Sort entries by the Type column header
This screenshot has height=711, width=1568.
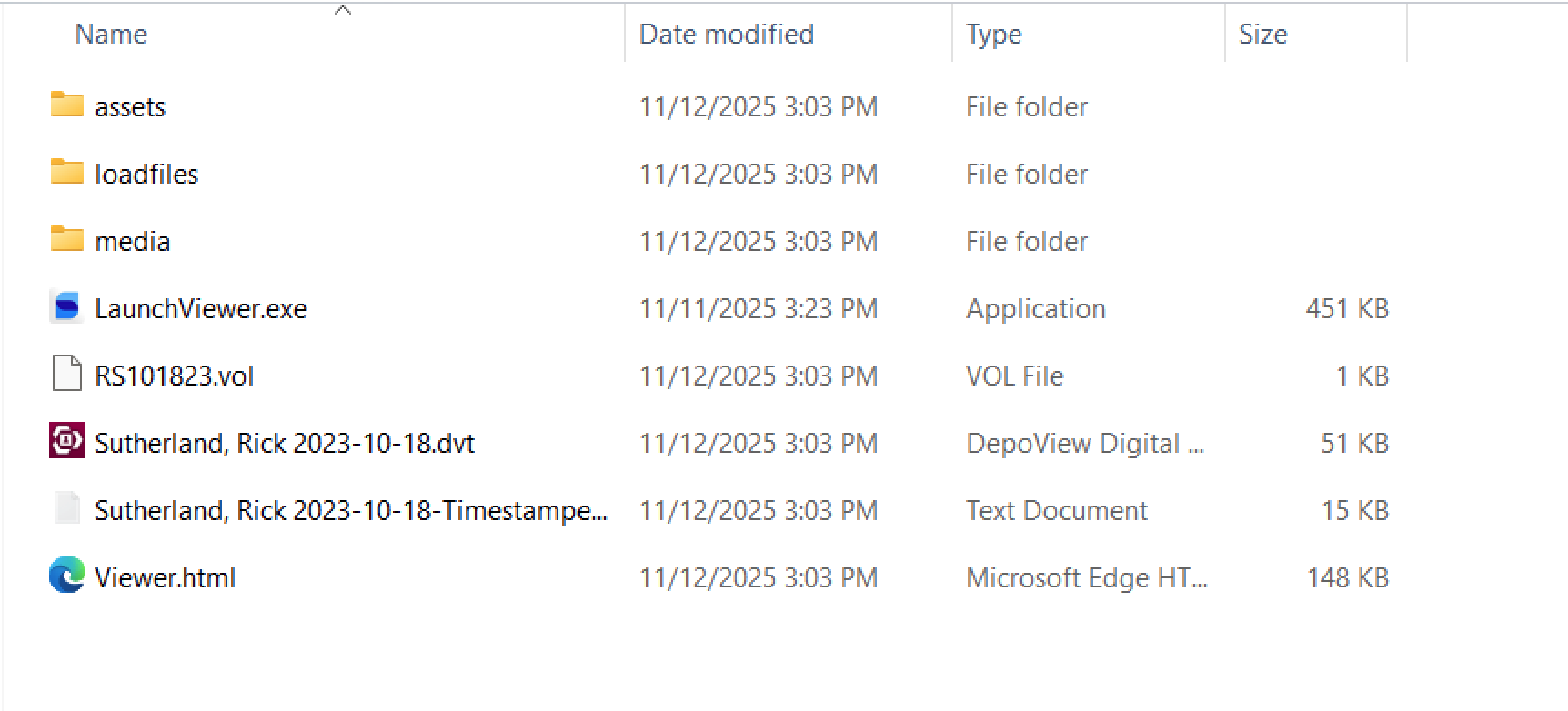pyautogui.click(x=992, y=34)
